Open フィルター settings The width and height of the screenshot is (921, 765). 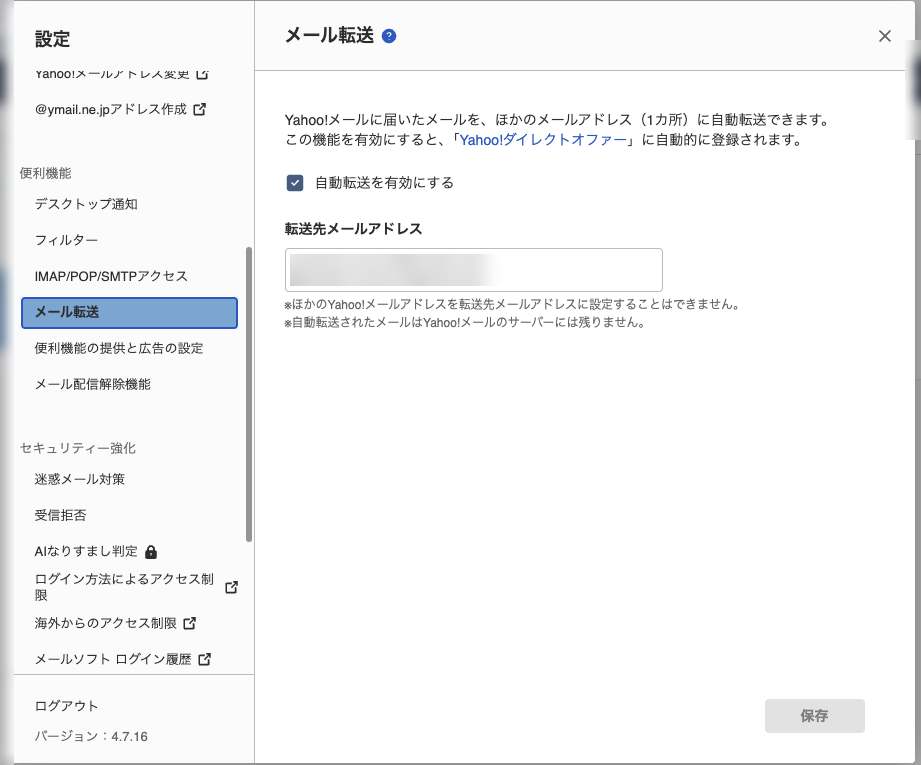[66, 240]
